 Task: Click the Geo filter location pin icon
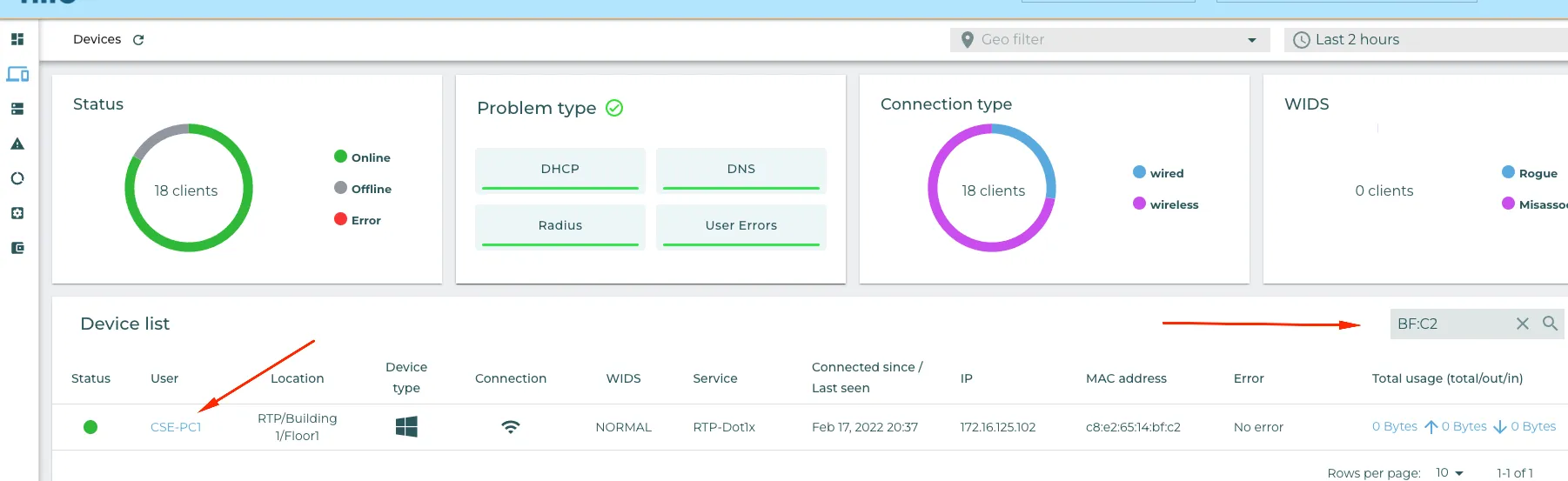click(x=967, y=40)
